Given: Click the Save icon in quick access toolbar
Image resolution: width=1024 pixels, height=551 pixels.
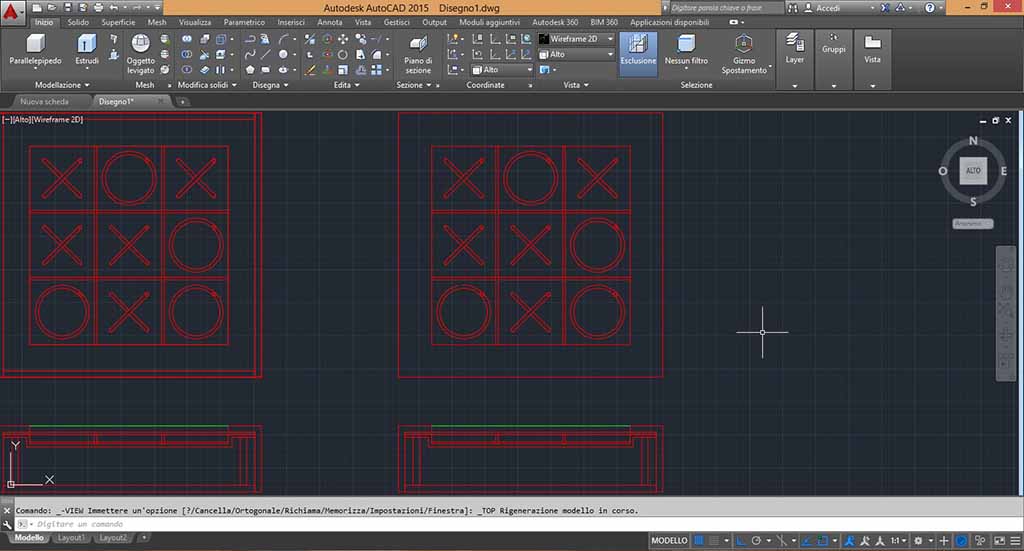Looking at the screenshot, I should coord(67,8).
